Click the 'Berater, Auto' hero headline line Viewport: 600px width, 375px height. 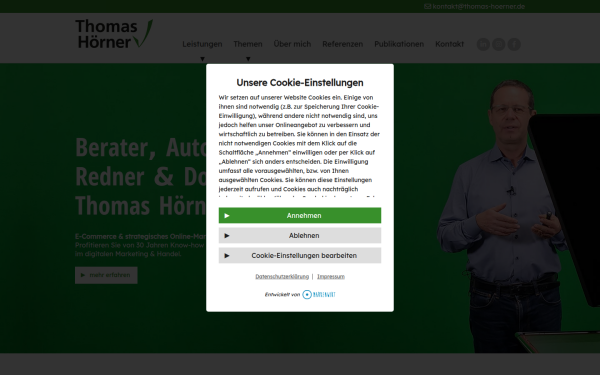tap(141, 147)
